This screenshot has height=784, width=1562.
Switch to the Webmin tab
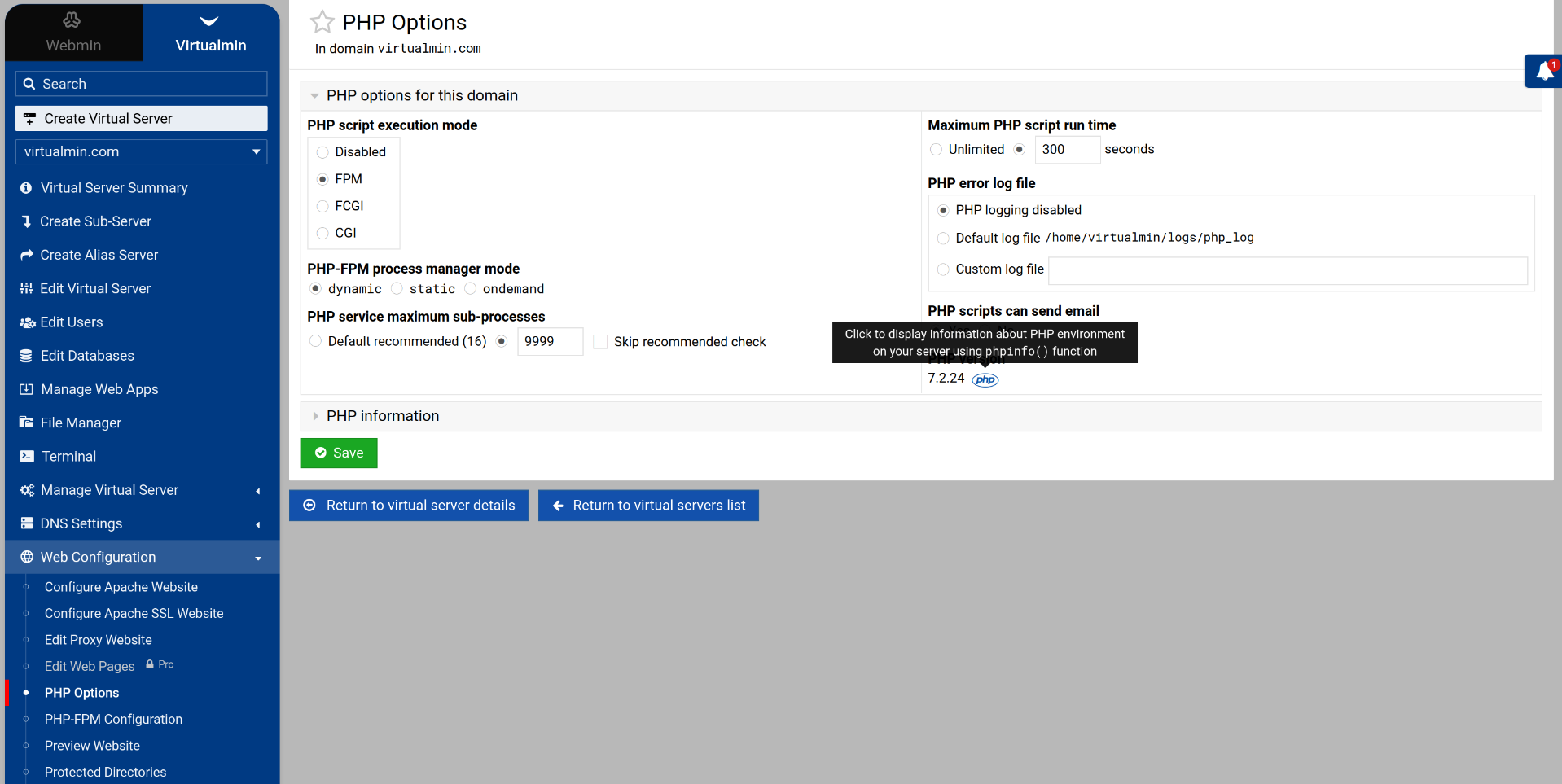click(x=73, y=33)
